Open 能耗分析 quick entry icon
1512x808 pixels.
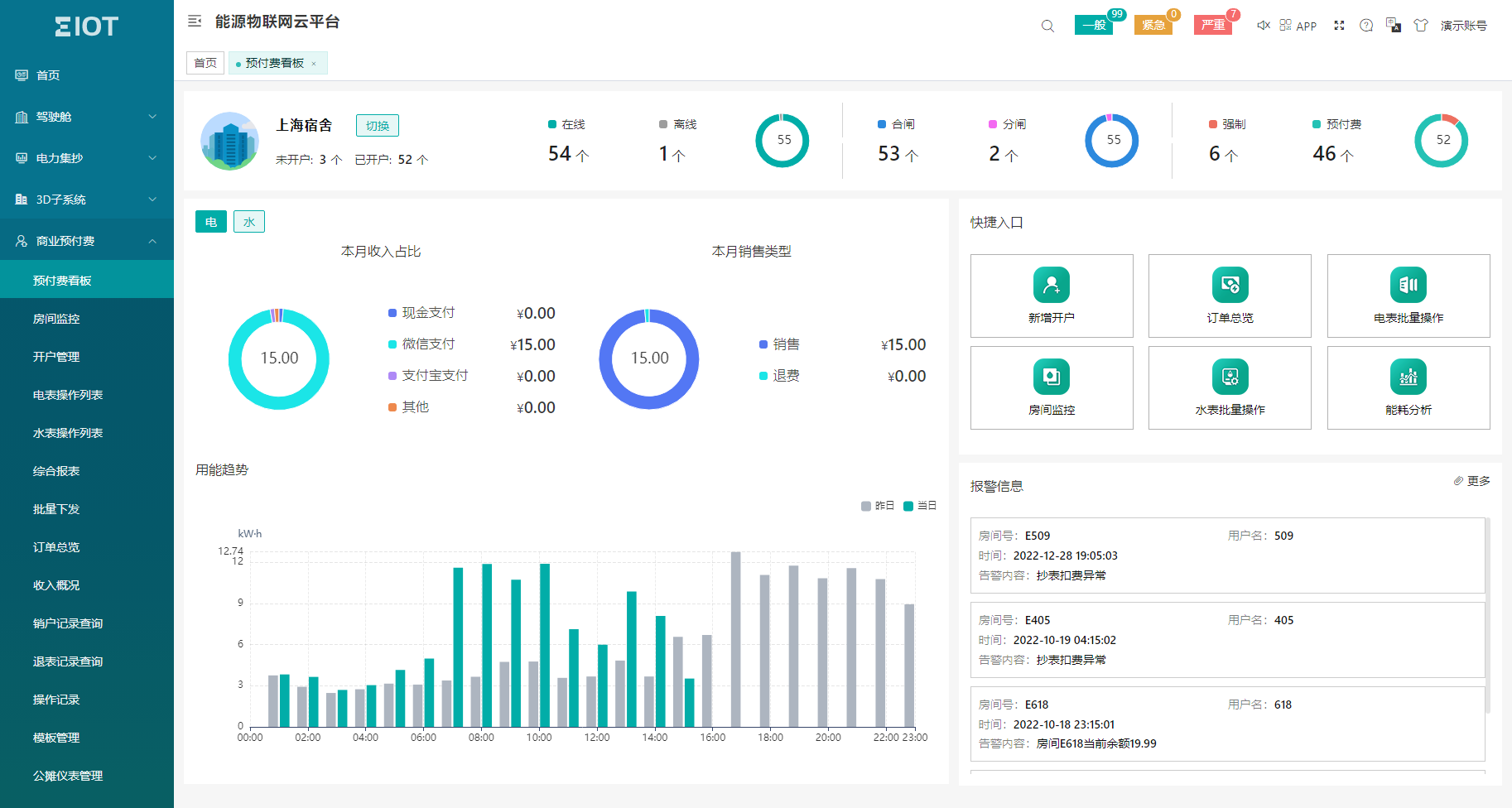click(x=1408, y=378)
